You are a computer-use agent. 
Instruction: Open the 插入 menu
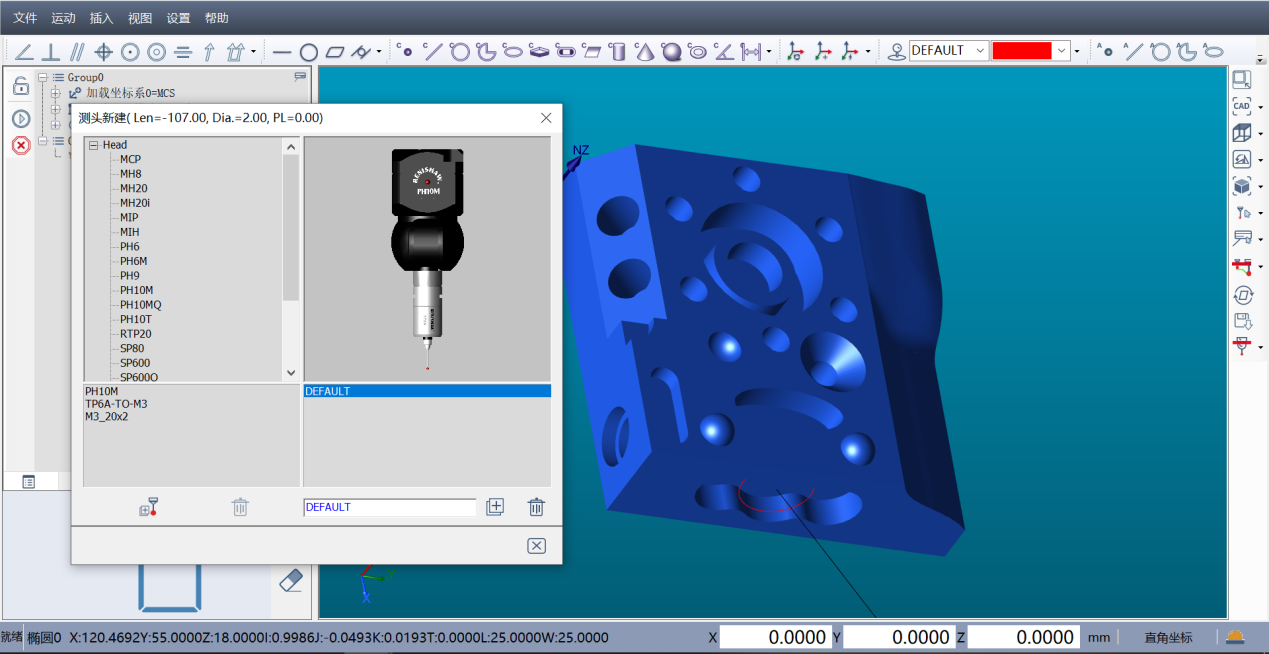click(101, 18)
